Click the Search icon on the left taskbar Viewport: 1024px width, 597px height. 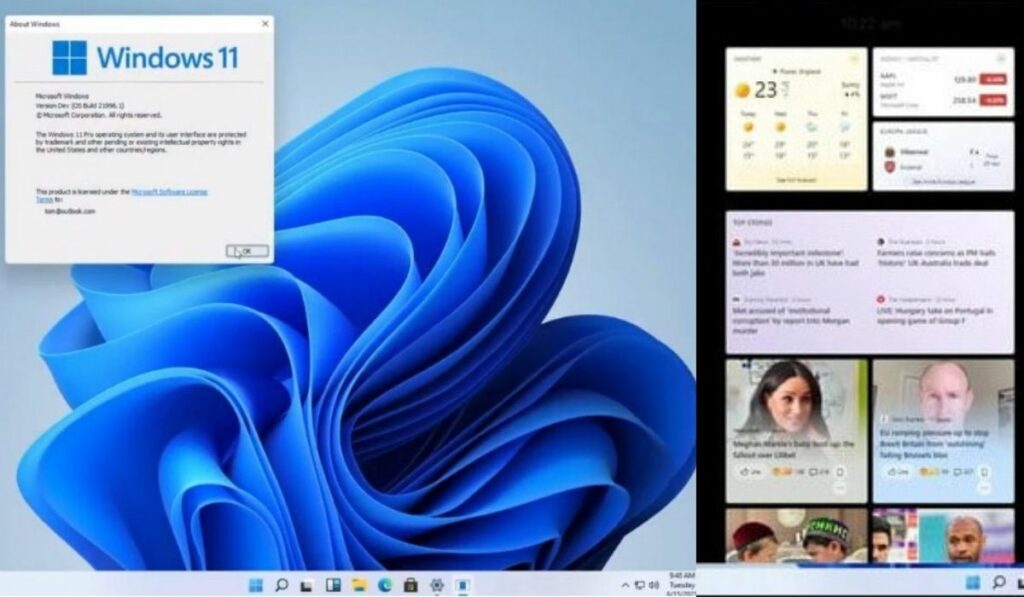[x=282, y=584]
